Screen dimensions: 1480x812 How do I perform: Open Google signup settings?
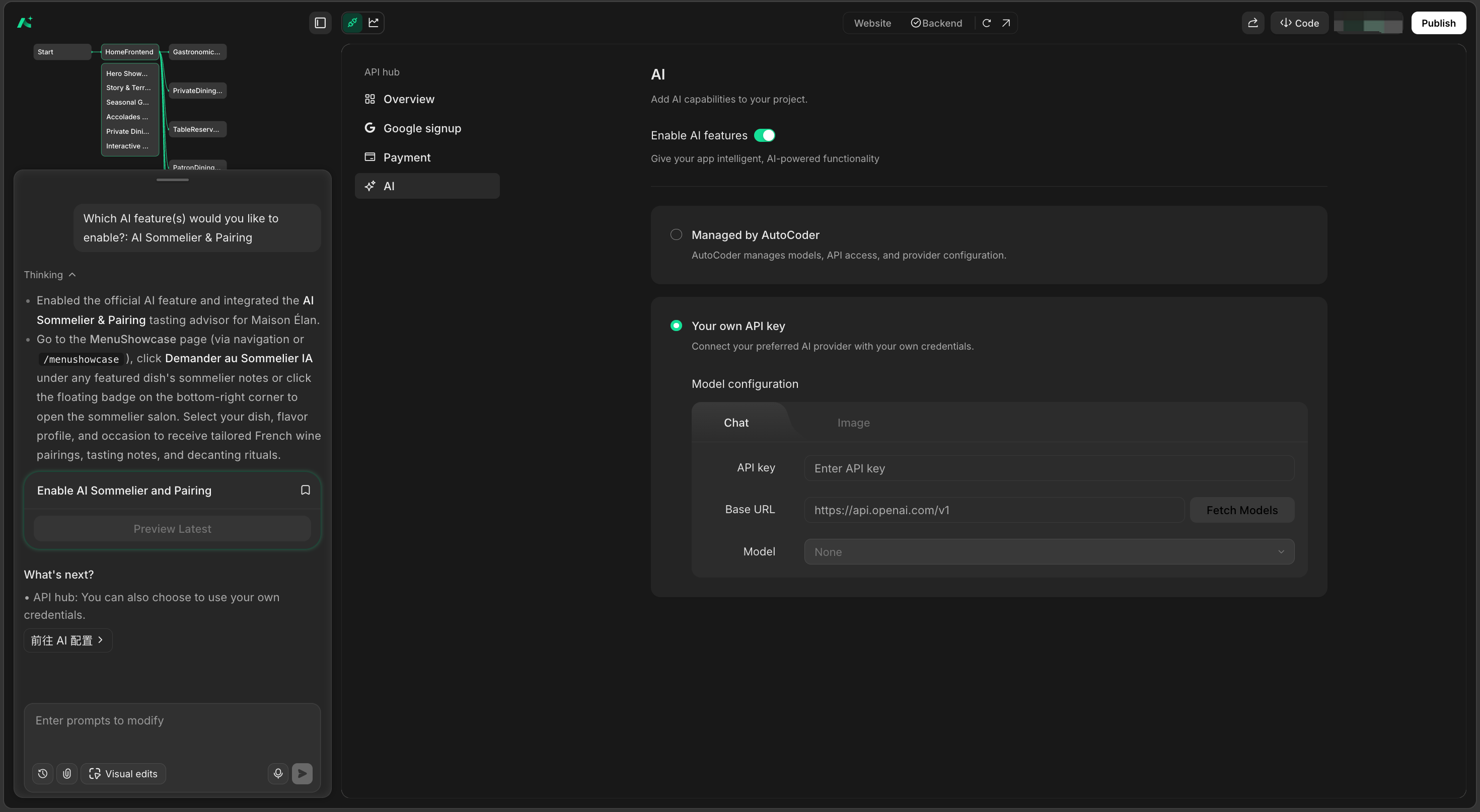[427, 128]
